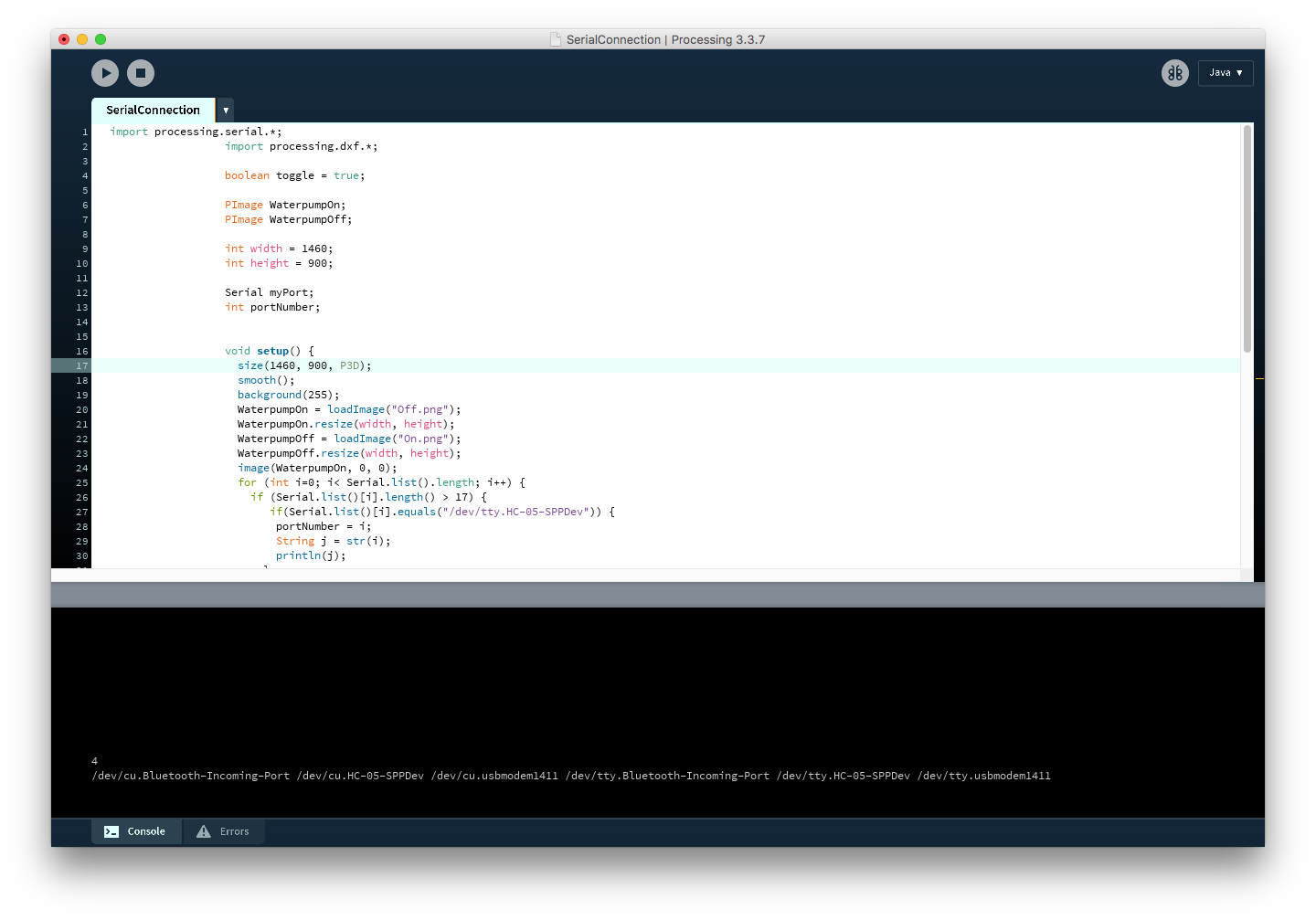1316x920 pixels.
Task: Click the 'int portNumber;' line
Action: [x=272, y=307]
